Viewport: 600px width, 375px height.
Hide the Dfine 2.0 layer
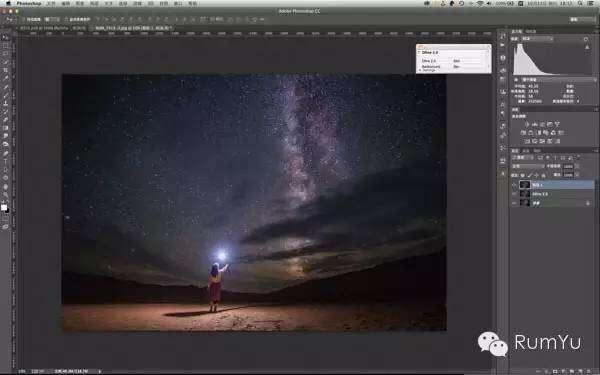(x=514, y=194)
